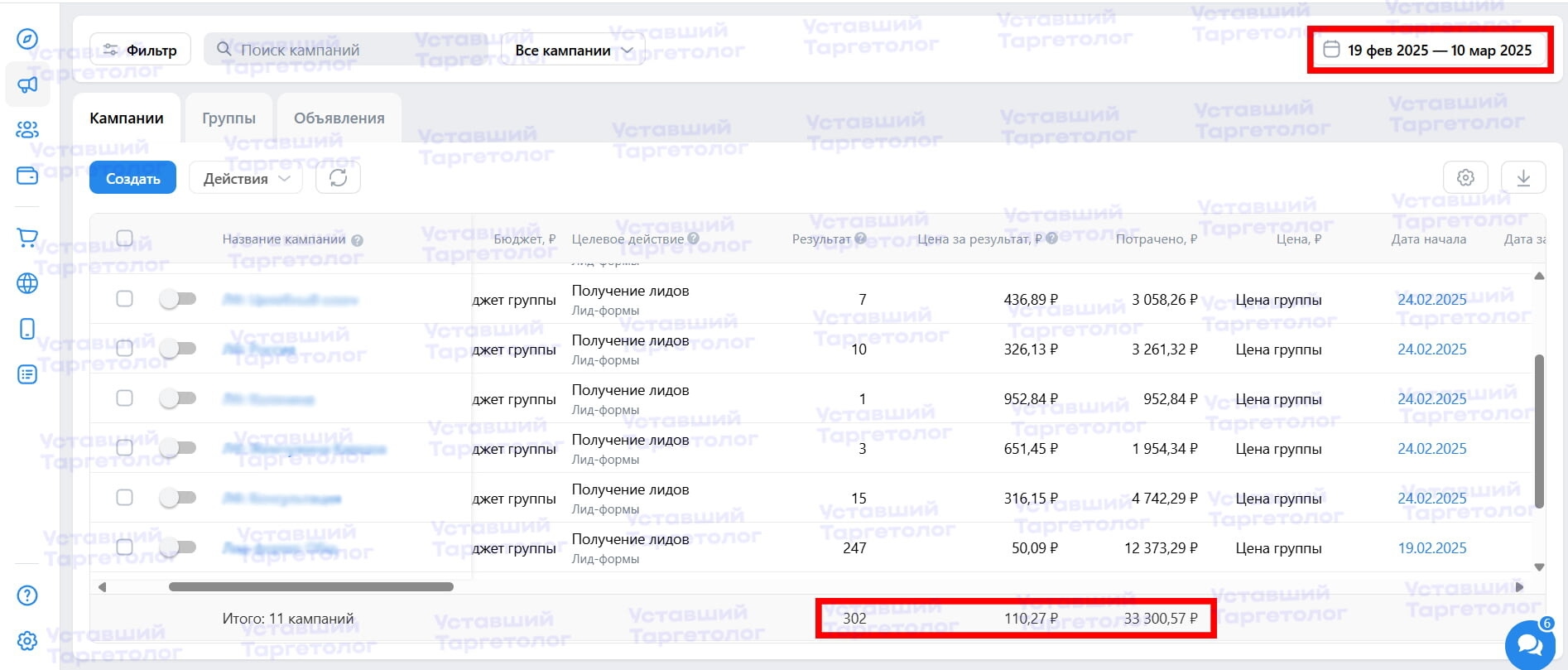Toggle the switch for the 247-result campaign
The height and width of the screenshot is (670, 1568).
pyautogui.click(x=178, y=547)
